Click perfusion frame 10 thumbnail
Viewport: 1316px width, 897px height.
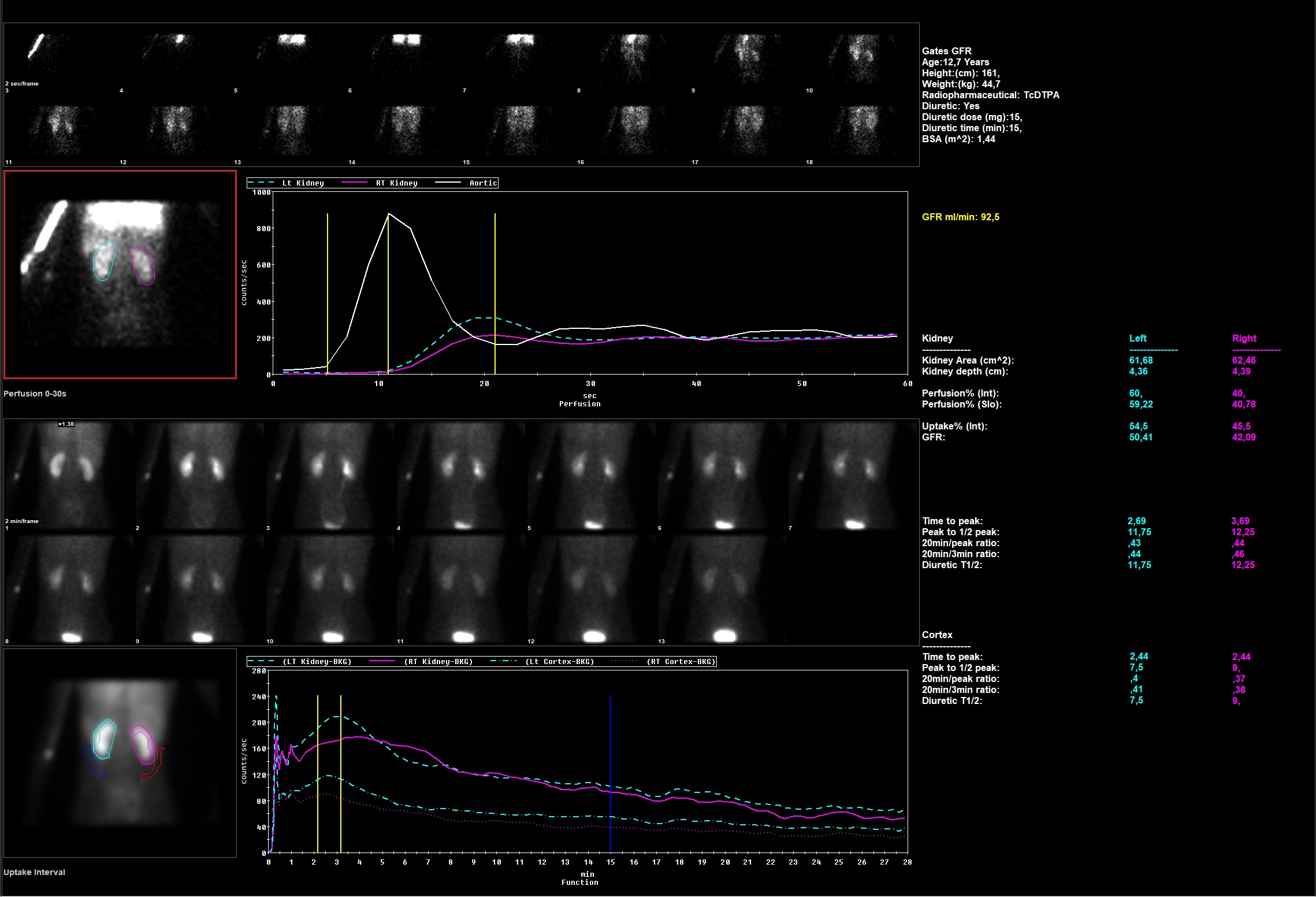861,58
